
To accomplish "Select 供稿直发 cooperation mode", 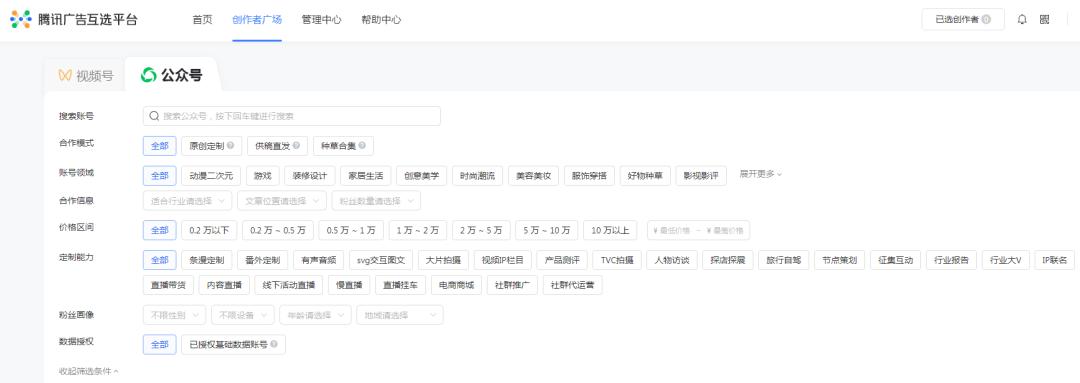I will click(278, 146).
